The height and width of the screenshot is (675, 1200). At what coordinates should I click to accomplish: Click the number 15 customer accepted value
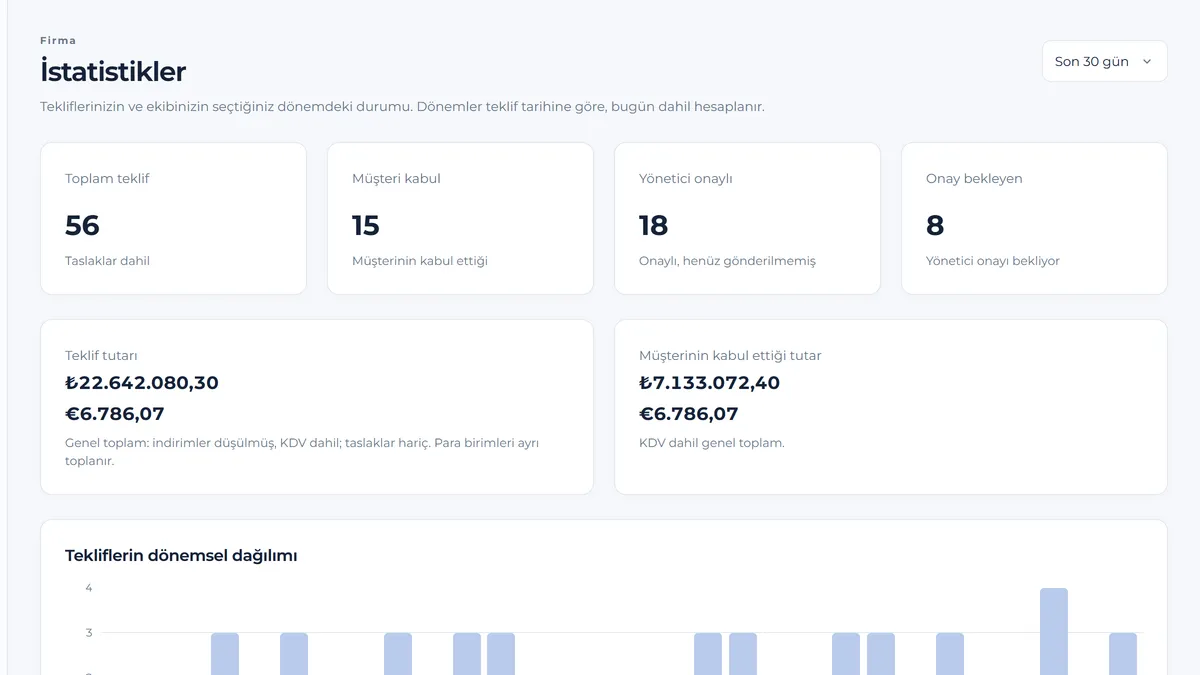[366, 226]
